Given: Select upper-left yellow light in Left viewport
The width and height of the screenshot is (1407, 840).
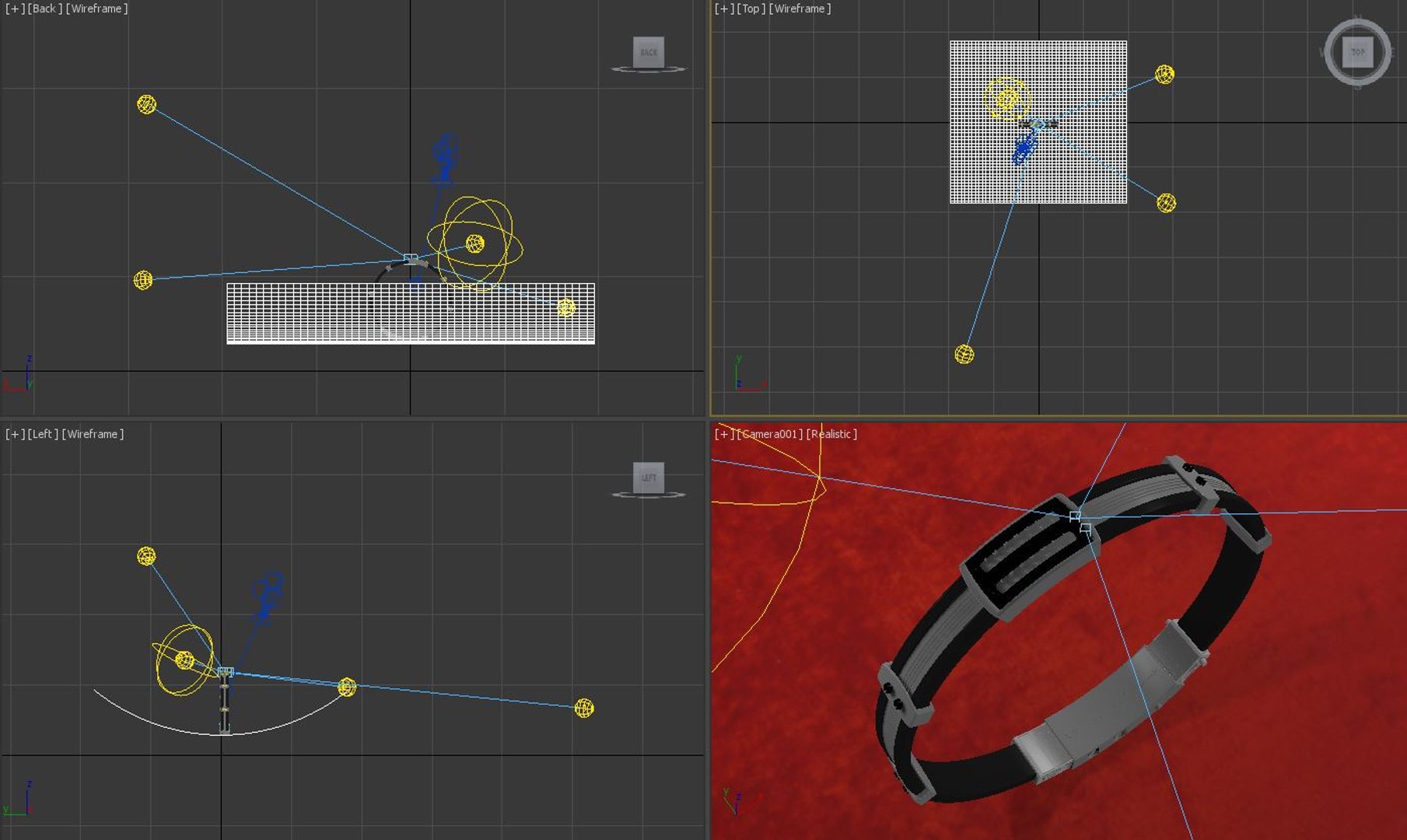Looking at the screenshot, I should tap(146, 556).
